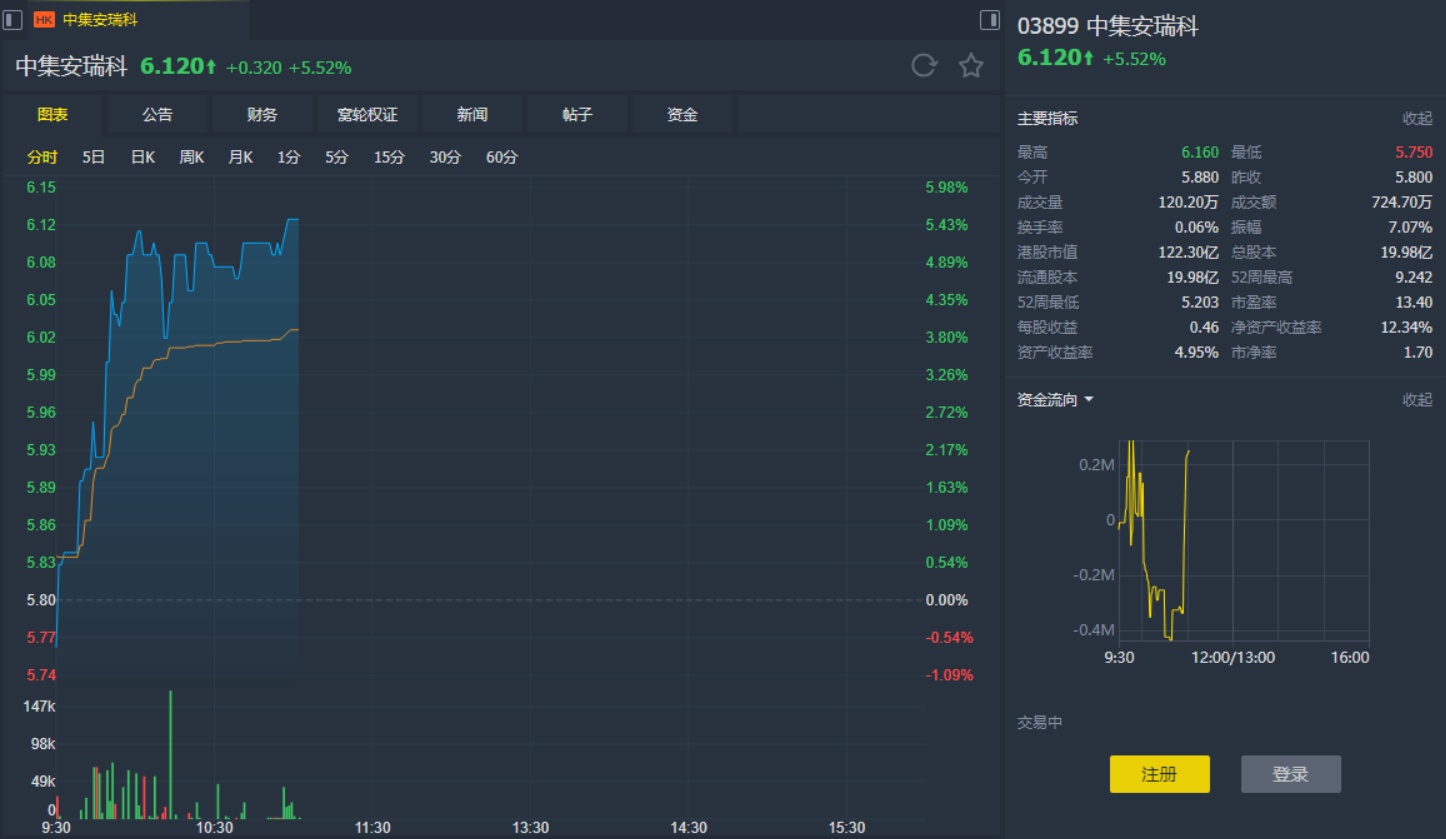Toggle the right sidebar panel icon
This screenshot has width=1446, height=839.
(x=989, y=19)
